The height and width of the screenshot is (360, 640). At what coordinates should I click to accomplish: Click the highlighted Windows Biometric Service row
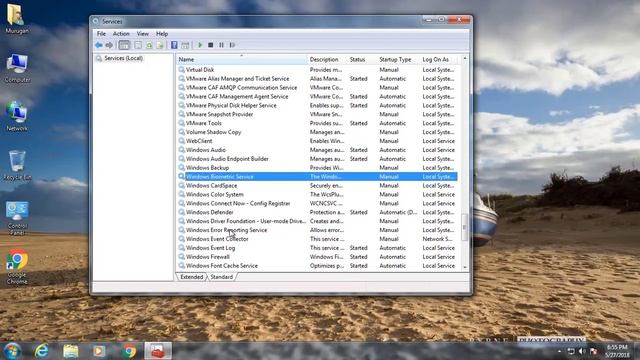pos(317,177)
